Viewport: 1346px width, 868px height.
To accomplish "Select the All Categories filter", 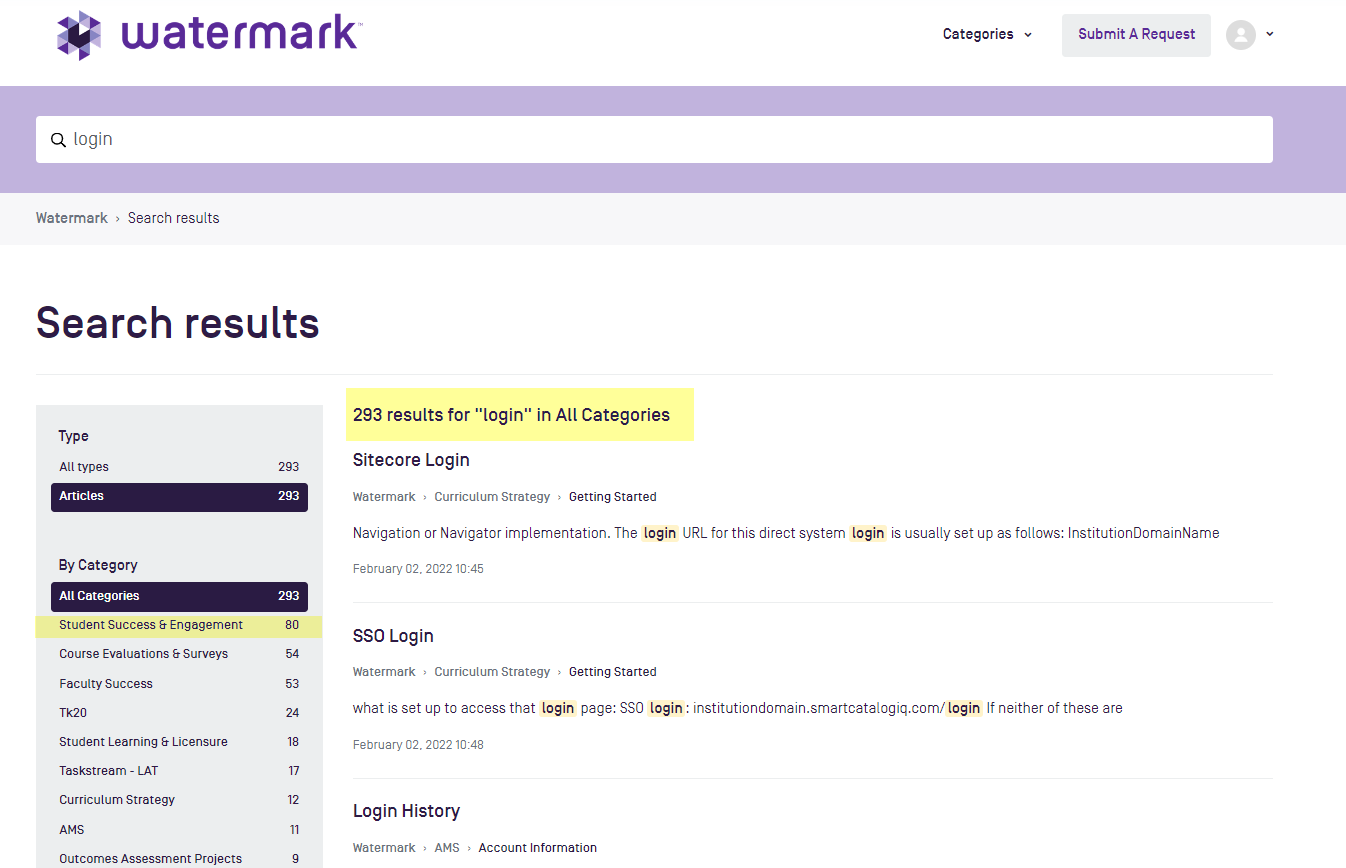I will pos(179,596).
